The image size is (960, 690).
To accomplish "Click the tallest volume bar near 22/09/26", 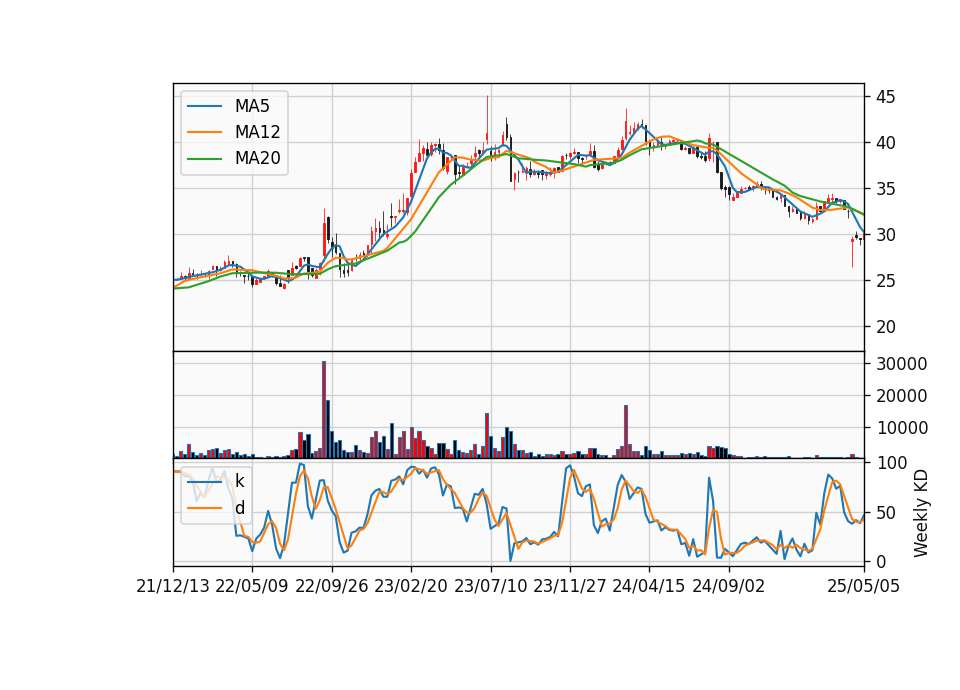I will (324, 410).
